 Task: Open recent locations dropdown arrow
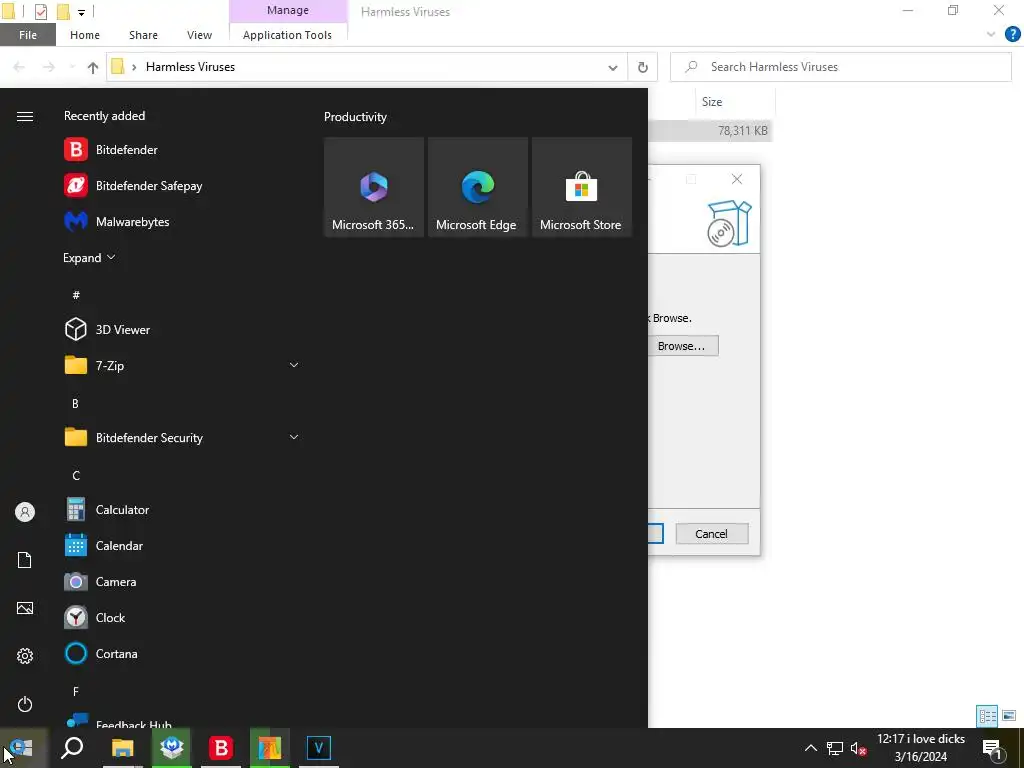click(x=72, y=67)
